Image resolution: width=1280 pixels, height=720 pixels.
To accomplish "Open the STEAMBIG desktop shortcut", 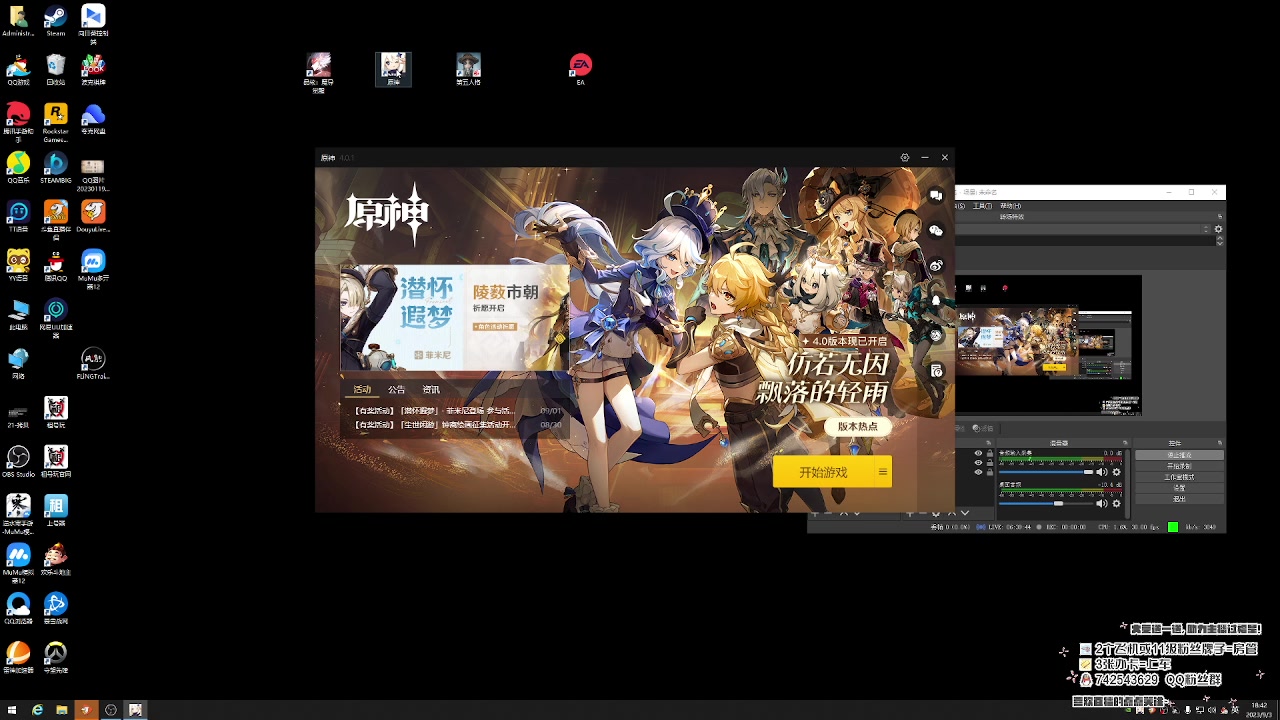I will click(55, 167).
